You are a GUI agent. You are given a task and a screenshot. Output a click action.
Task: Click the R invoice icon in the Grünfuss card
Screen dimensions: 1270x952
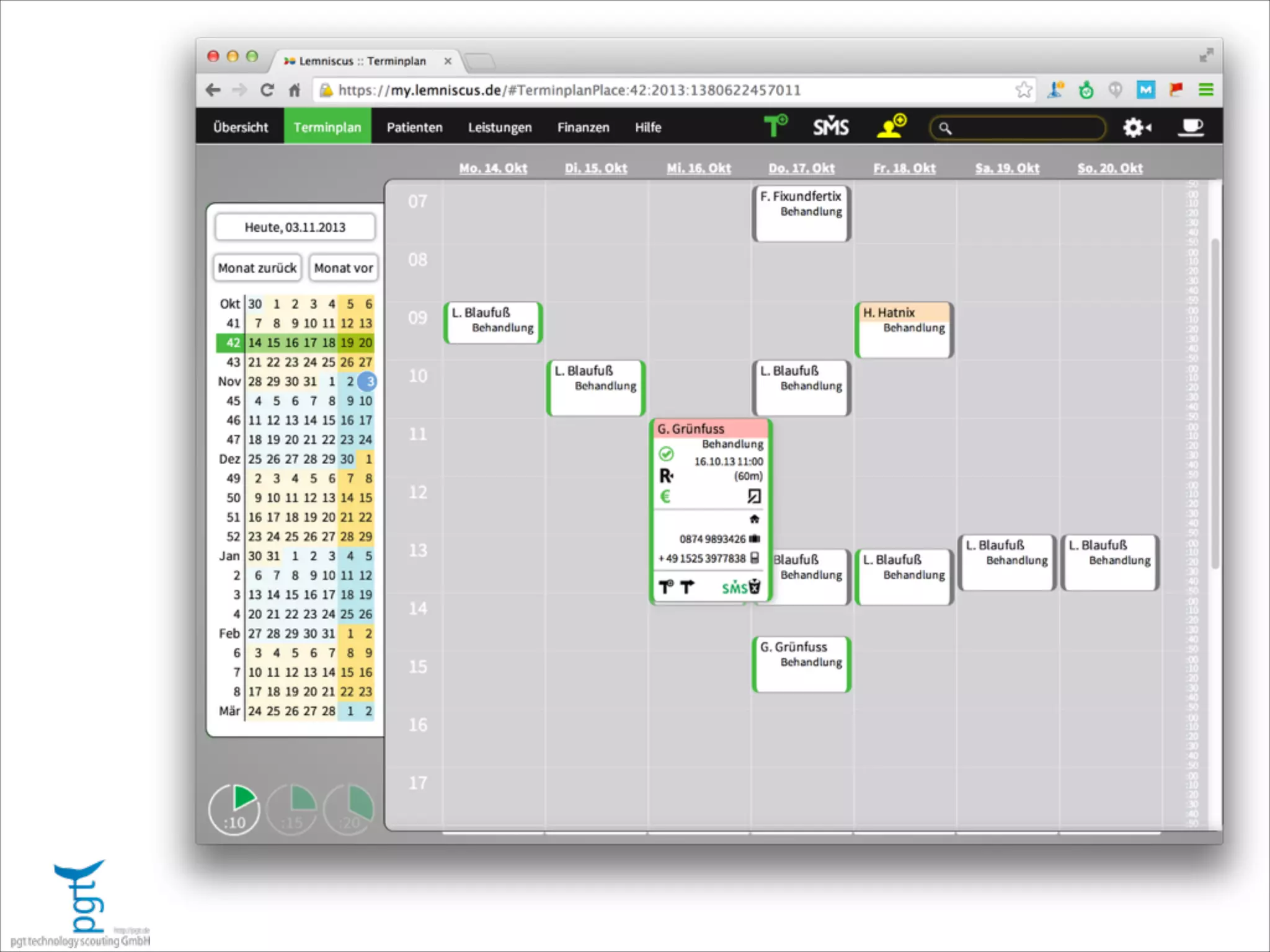pos(666,476)
